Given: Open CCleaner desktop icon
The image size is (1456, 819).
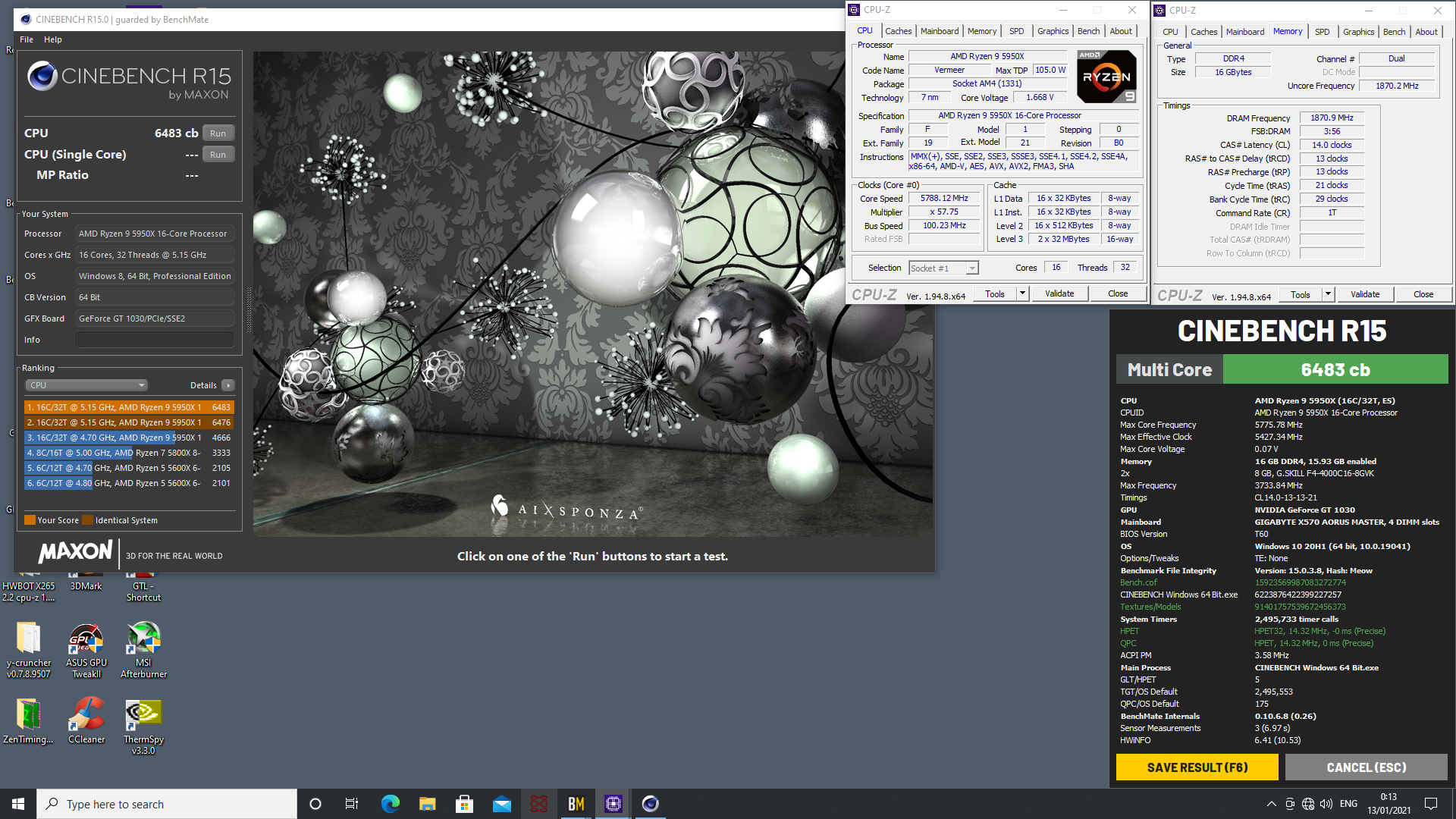Looking at the screenshot, I should coord(86,720).
